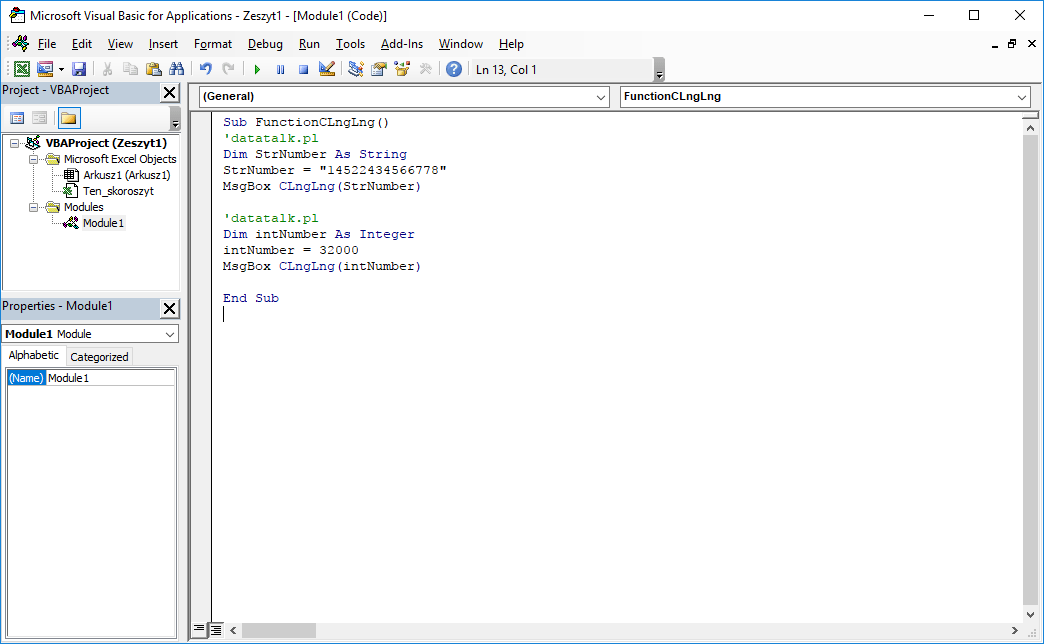Select the Run Sub/UserForm icon
1044x644 pixels.
tap(257, 68)
